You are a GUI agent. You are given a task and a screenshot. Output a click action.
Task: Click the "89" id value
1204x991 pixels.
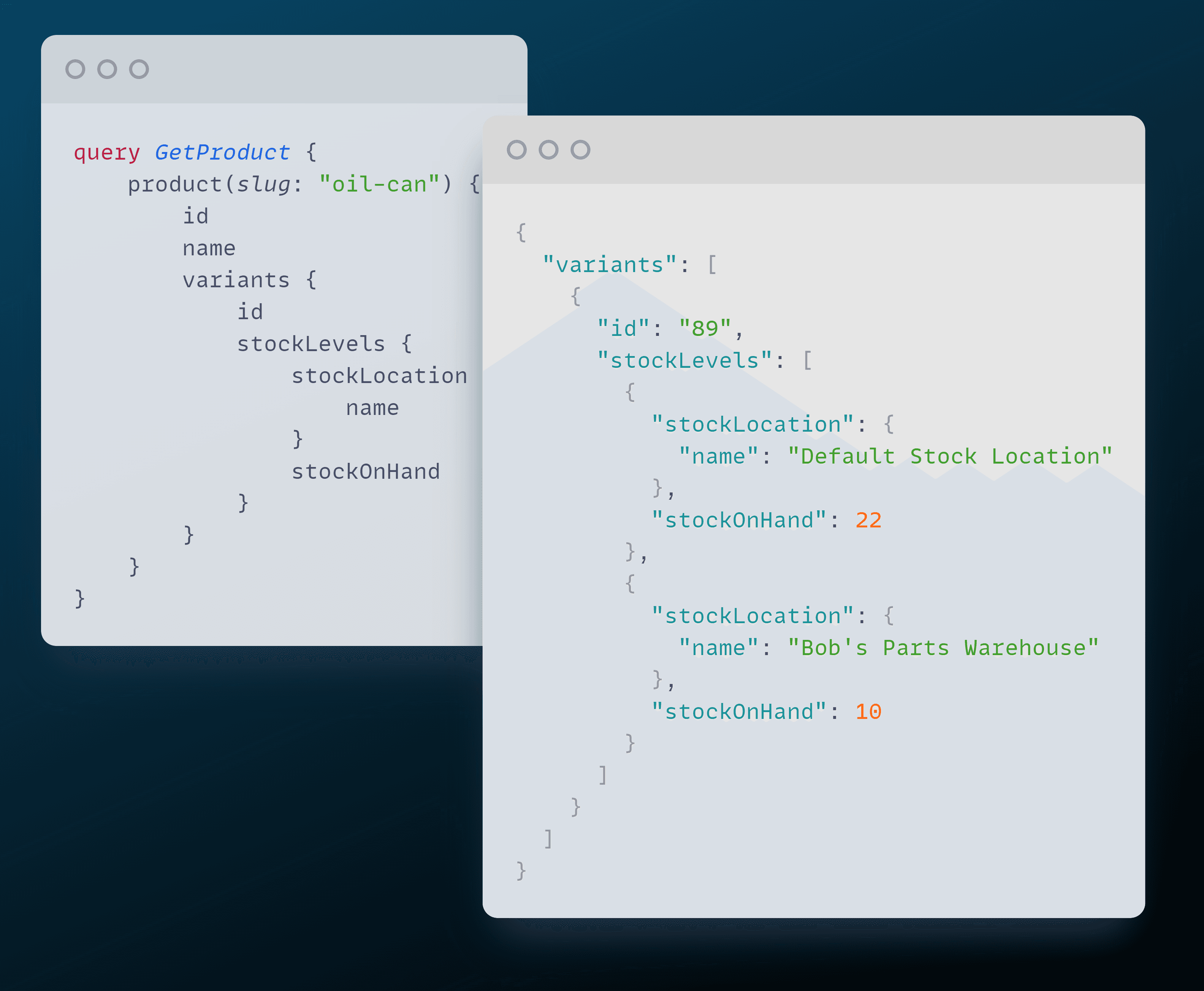(705, 329)
